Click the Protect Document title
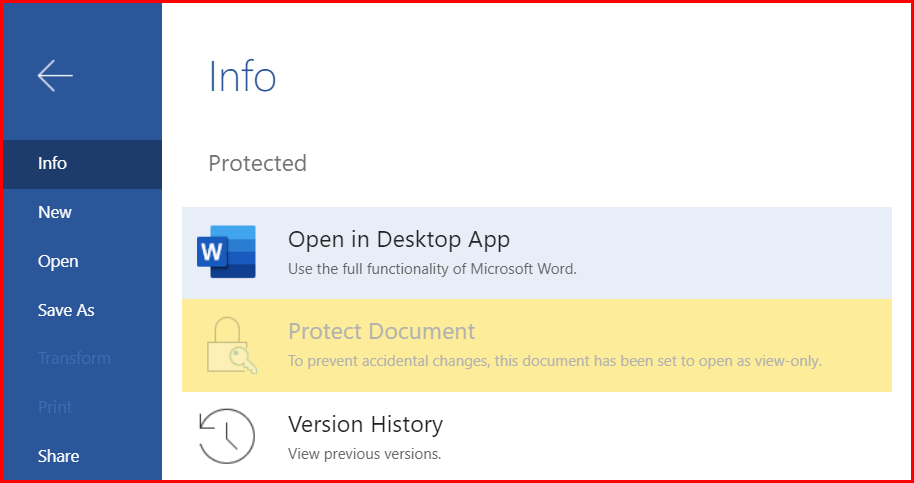Image resolution: width=914 pixels, height=483 pixels. coord(382,332)
